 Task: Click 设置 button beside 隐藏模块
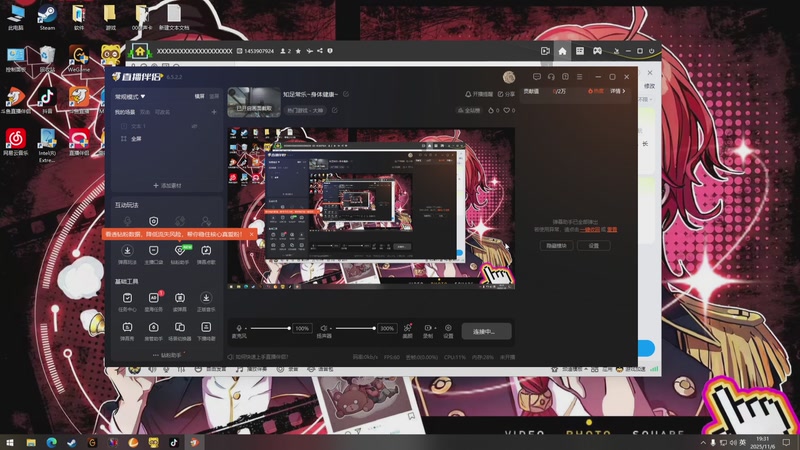pos(593,246)
